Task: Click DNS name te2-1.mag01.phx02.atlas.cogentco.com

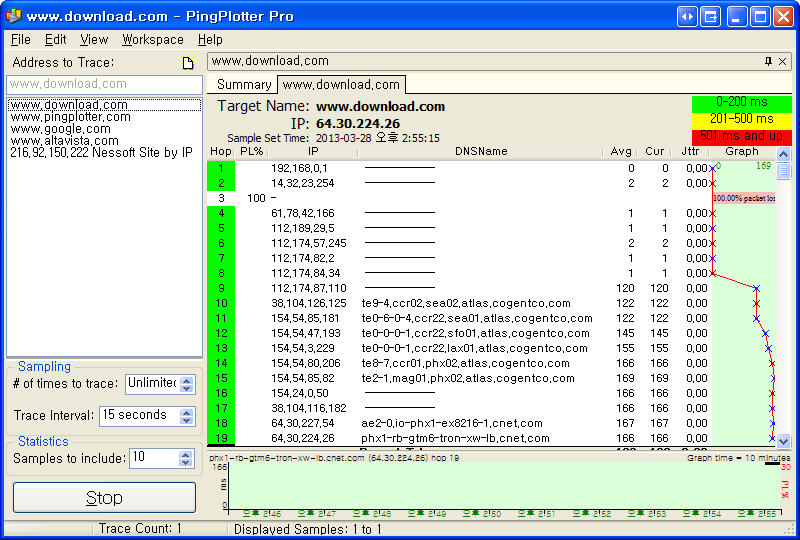Action: pyautogui.click(x=468, y=378)
